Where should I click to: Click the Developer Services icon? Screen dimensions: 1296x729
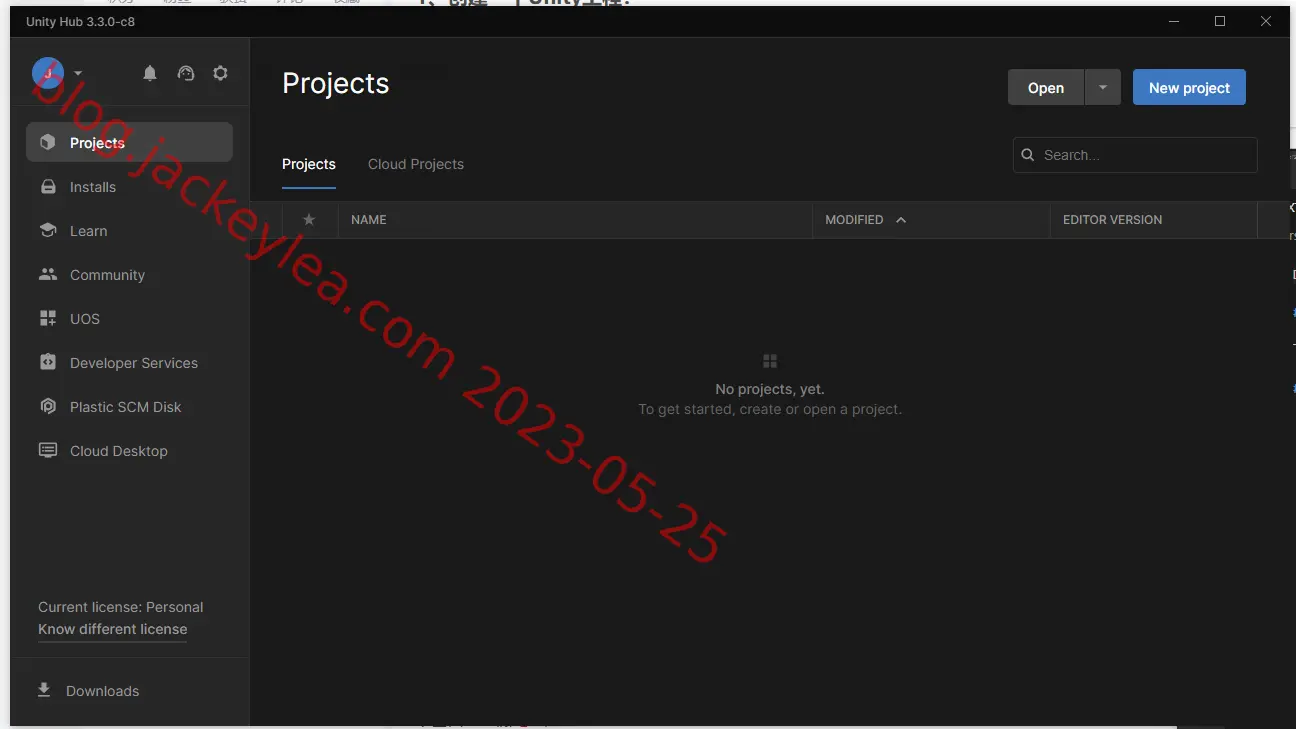tap(48, 363)
